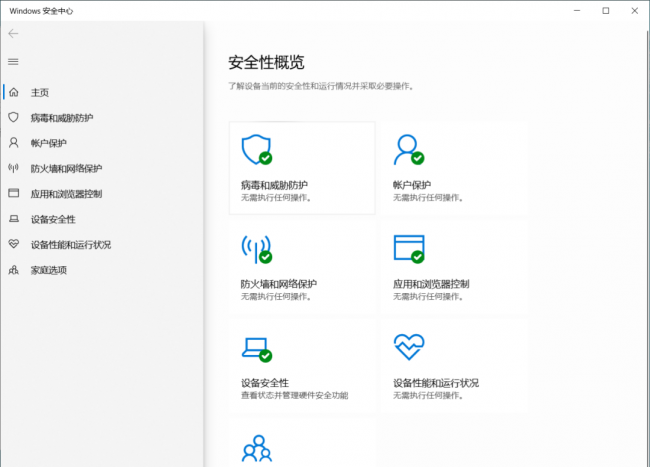Click the heart monitor icon in sidebar
Viewport: 650px width, 467px height.
(x=14, y=244)
